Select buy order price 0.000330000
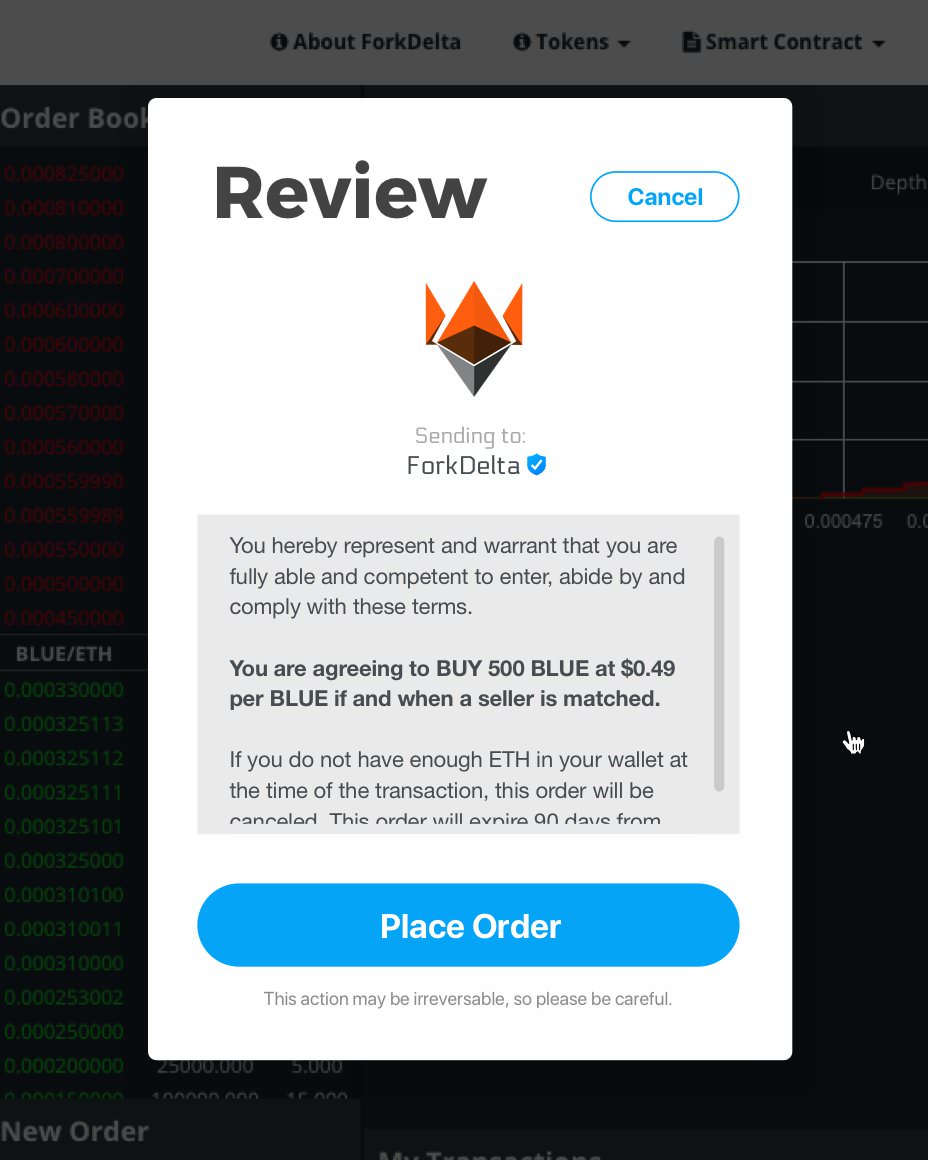 click(64, 690)
